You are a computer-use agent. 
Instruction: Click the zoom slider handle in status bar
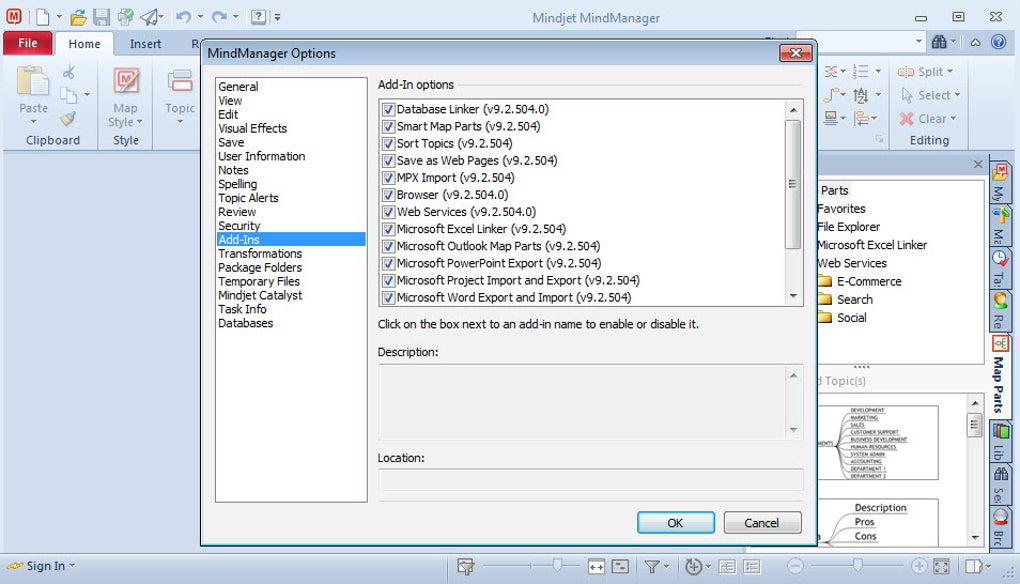[x=858, y=565]
